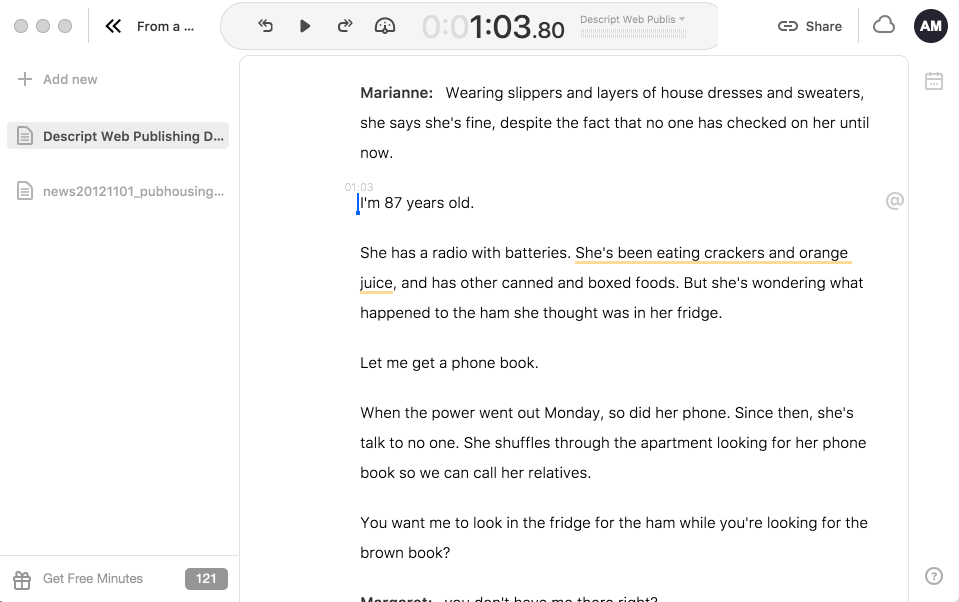959x602 pixels.
Task: Open the help question mark icon
Action: click(934, 575)
